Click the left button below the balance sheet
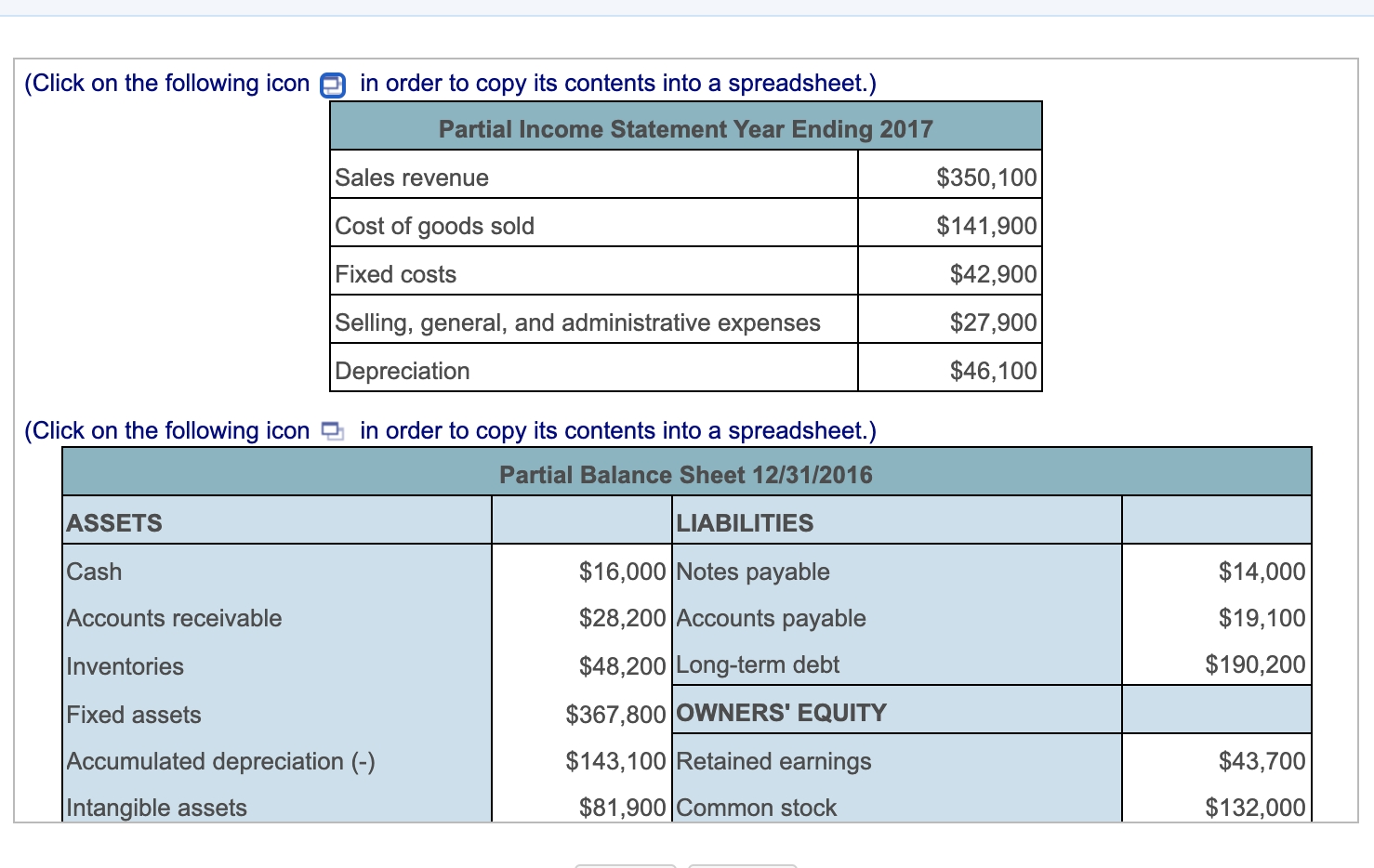 [x=625, y=865]
